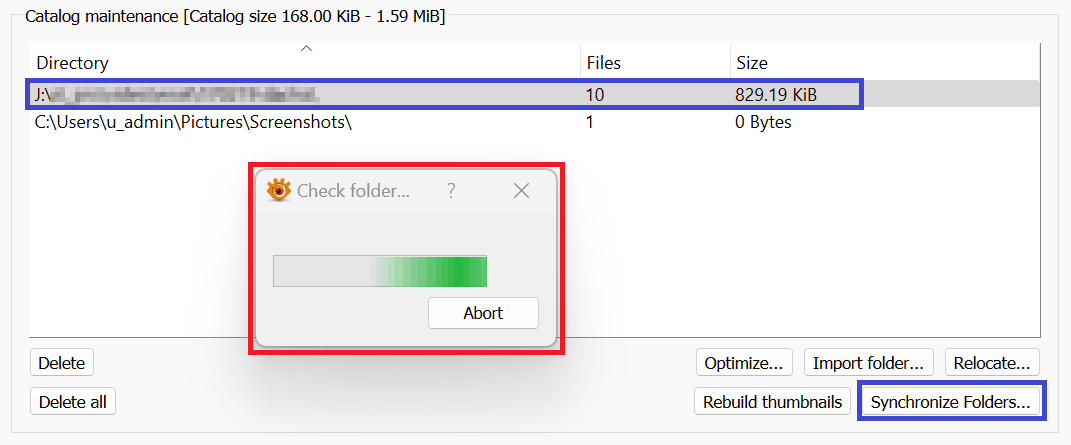Click the sort arrow above Directory
The height and width of the screenshot is (445, 1071).
(x=307, y=48)
